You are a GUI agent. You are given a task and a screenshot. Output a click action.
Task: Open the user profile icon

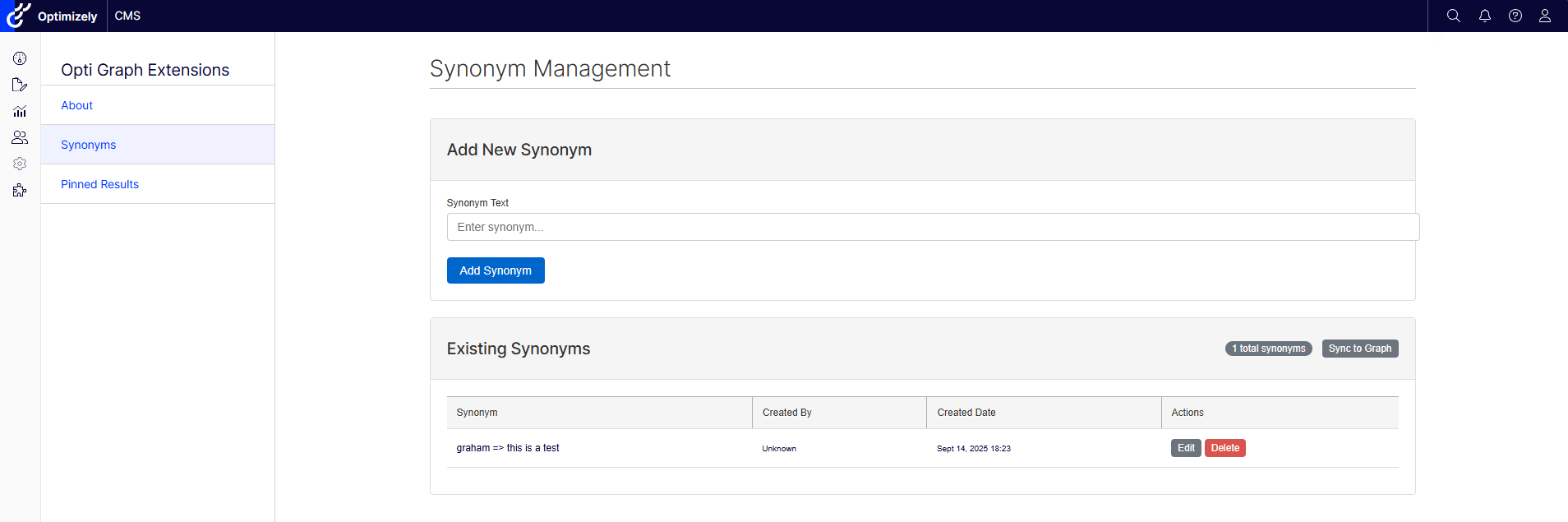pyautogui.click(x=1544, y=16)
